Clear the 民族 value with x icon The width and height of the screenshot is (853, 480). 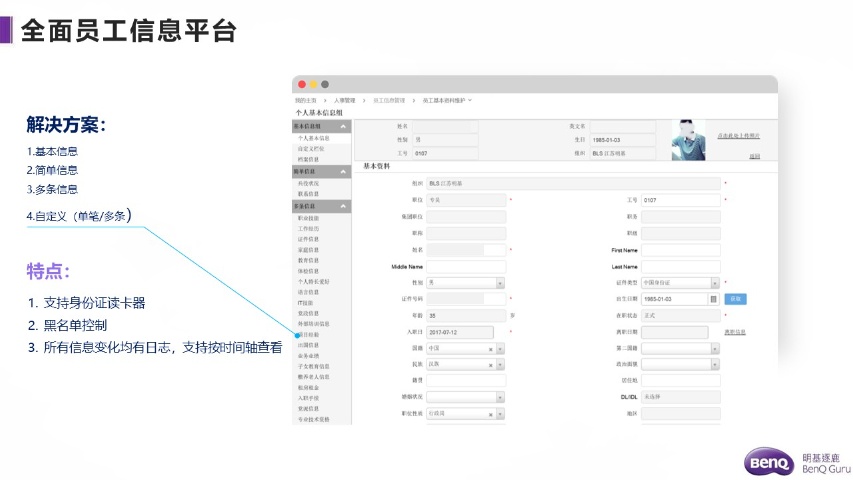pyautogui.click(x=491, y=365)
